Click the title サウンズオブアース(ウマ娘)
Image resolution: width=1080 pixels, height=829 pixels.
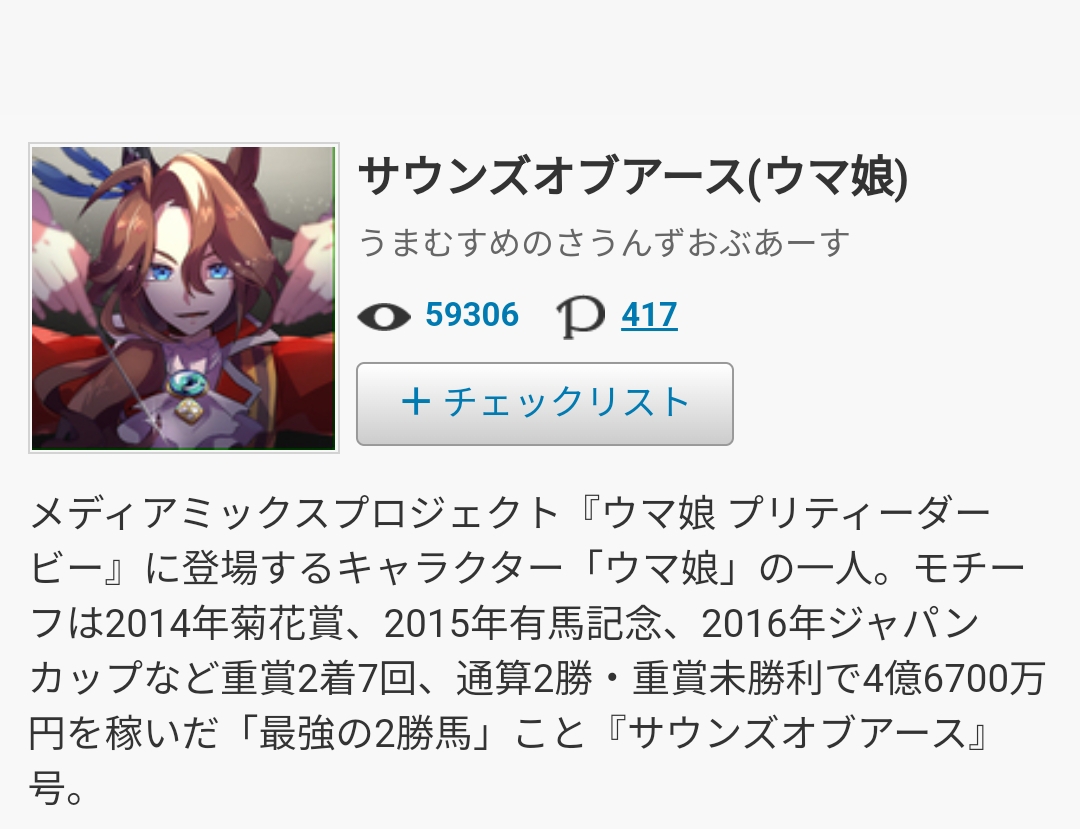tap(633, 176)
